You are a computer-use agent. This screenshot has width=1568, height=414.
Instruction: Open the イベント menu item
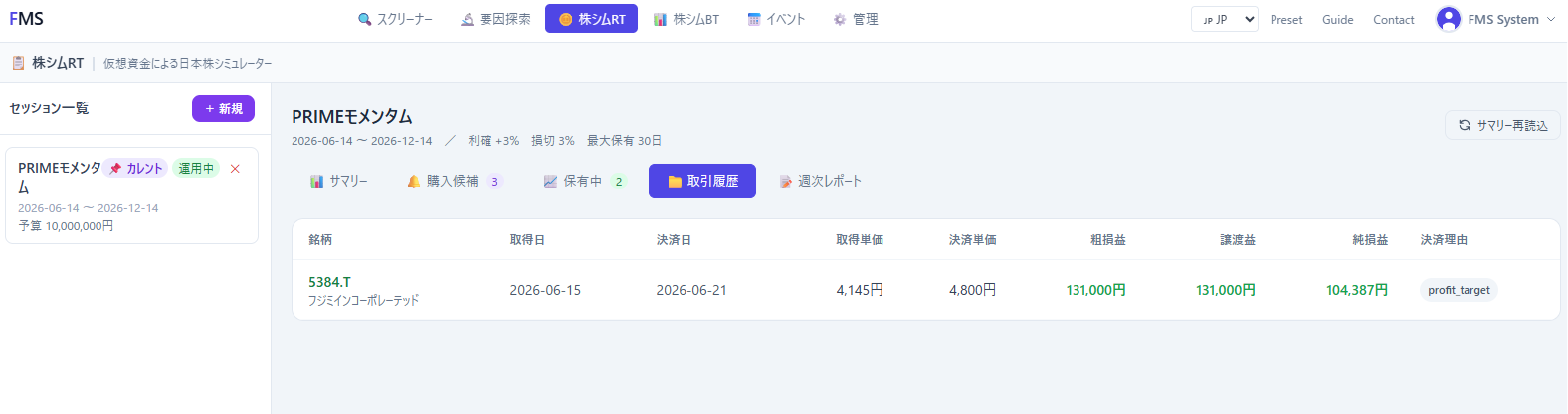tap(776, 19)
